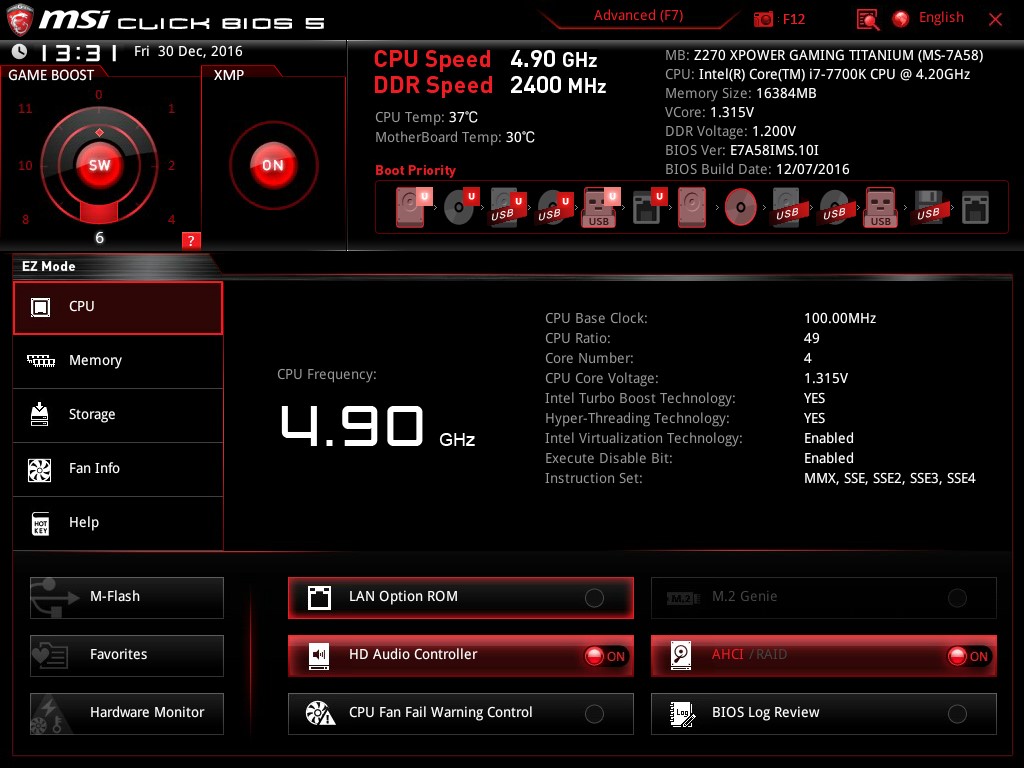Toggle the XMP ON button

[x=272, y=165]
